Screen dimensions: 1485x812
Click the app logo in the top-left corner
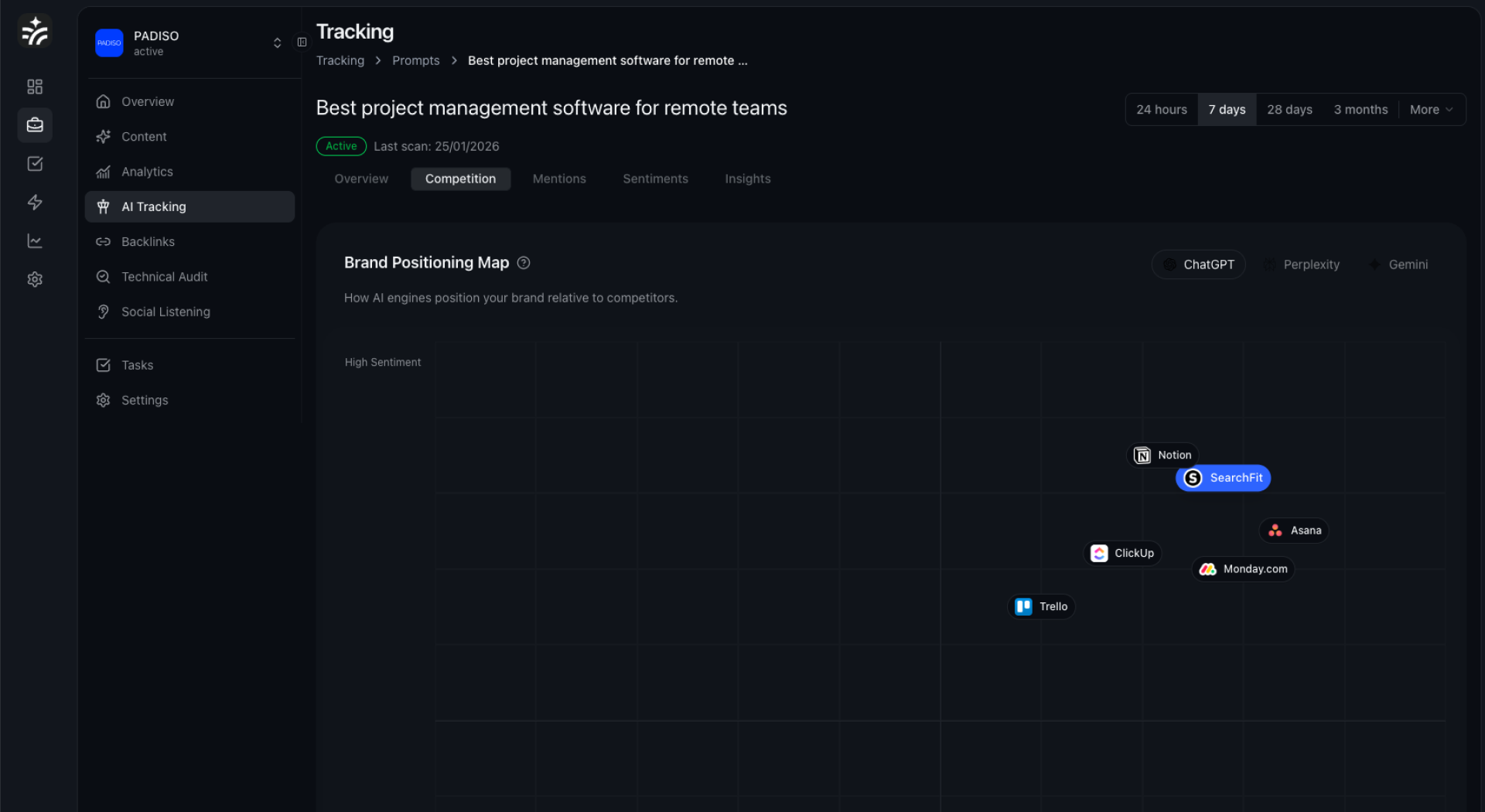point(35,31)
